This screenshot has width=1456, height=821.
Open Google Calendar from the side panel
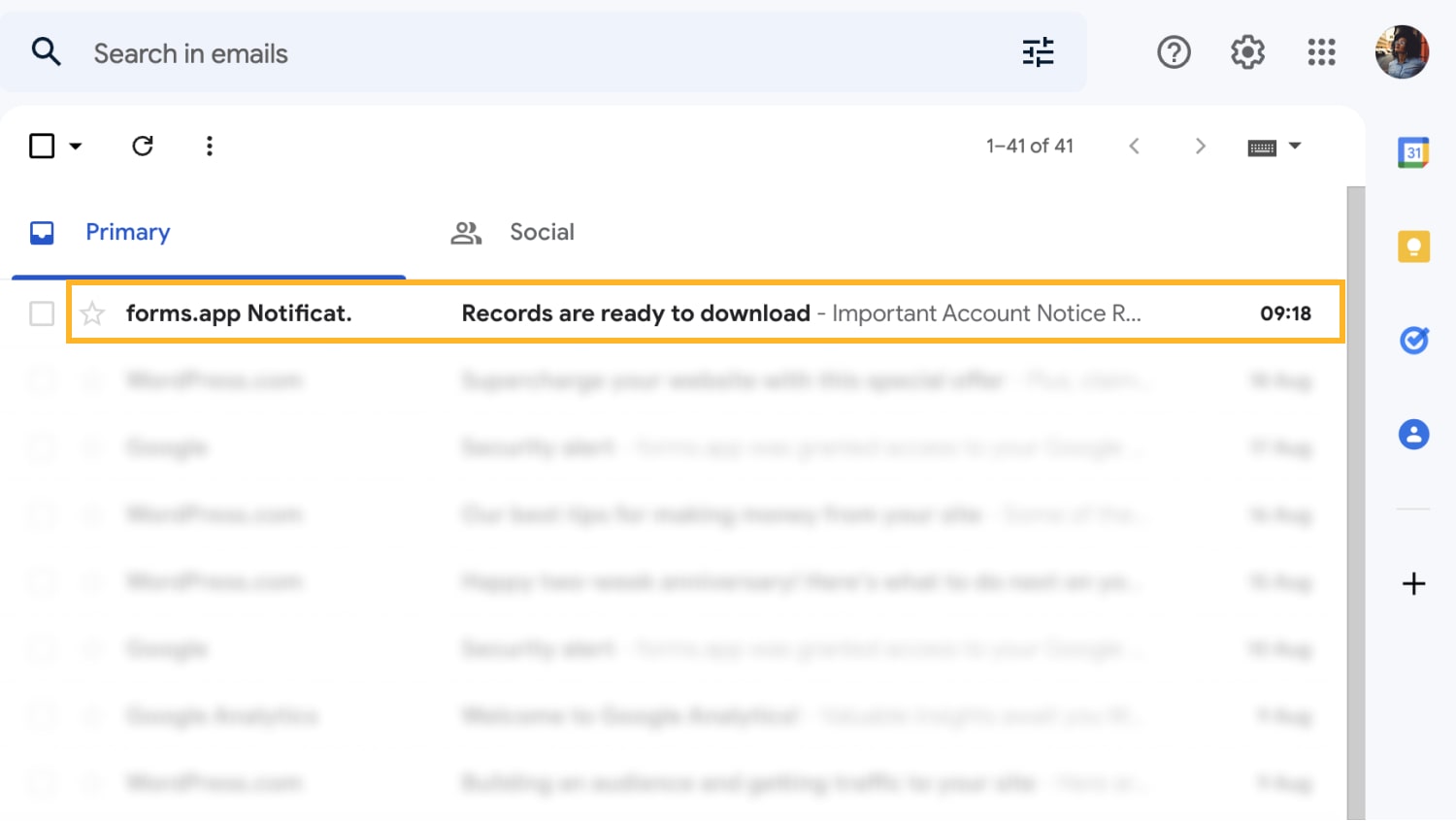tap(1414, 152)
